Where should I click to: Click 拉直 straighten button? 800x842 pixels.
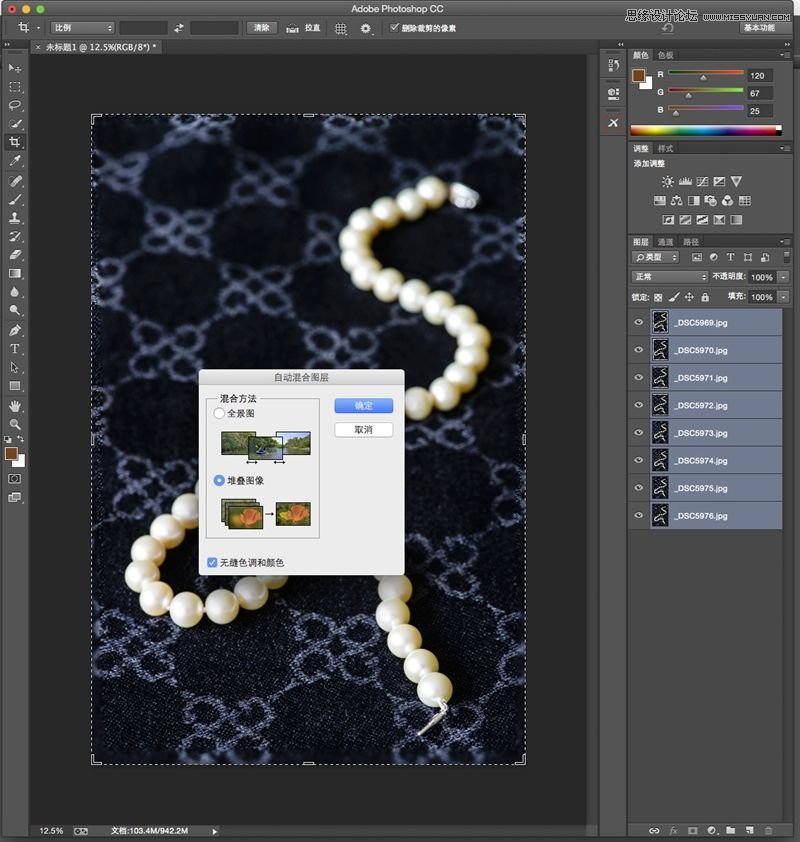click(x=303, y=28)
